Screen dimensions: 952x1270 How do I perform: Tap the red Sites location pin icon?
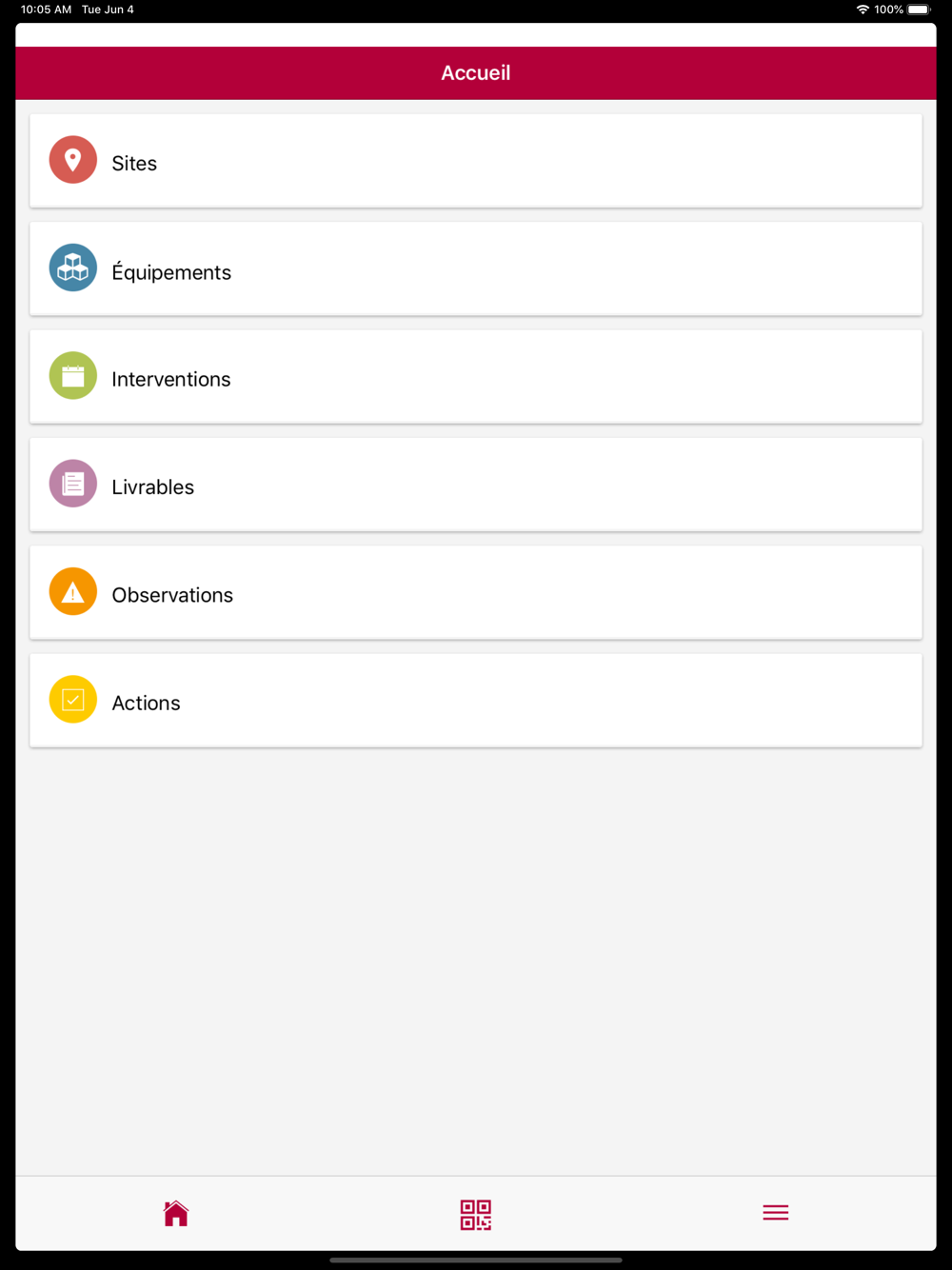73,160
